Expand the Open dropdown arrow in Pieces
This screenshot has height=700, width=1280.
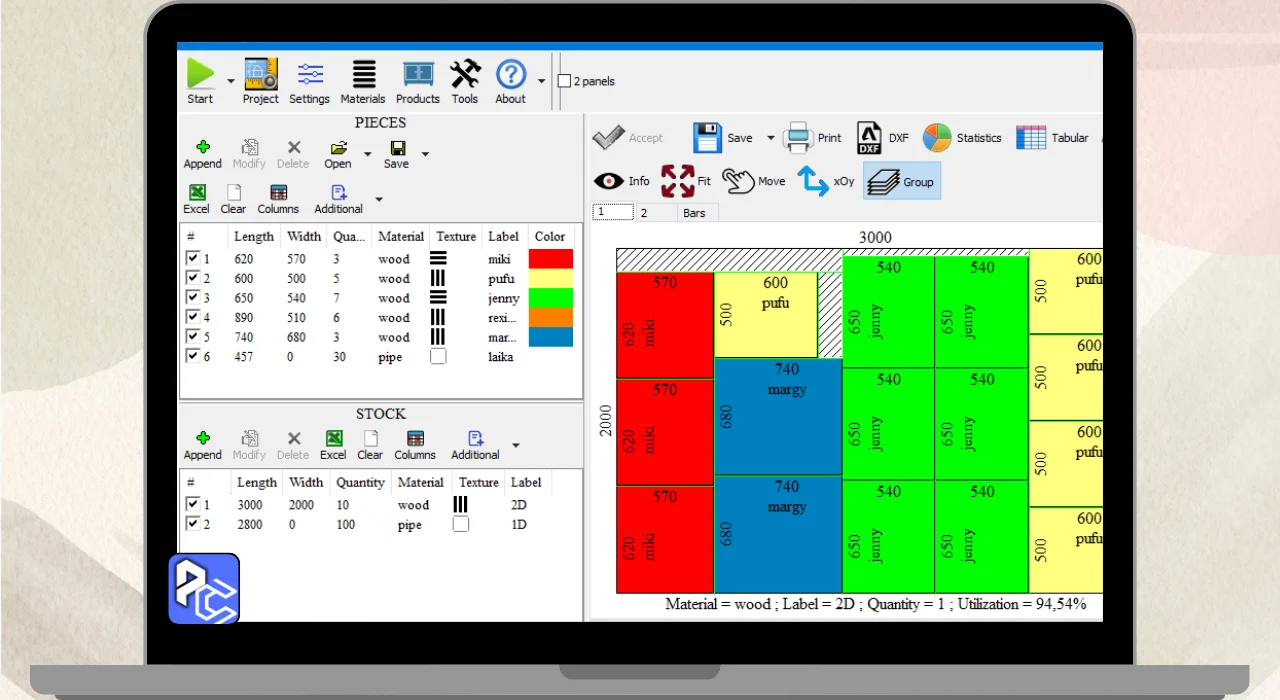point(367,154)
